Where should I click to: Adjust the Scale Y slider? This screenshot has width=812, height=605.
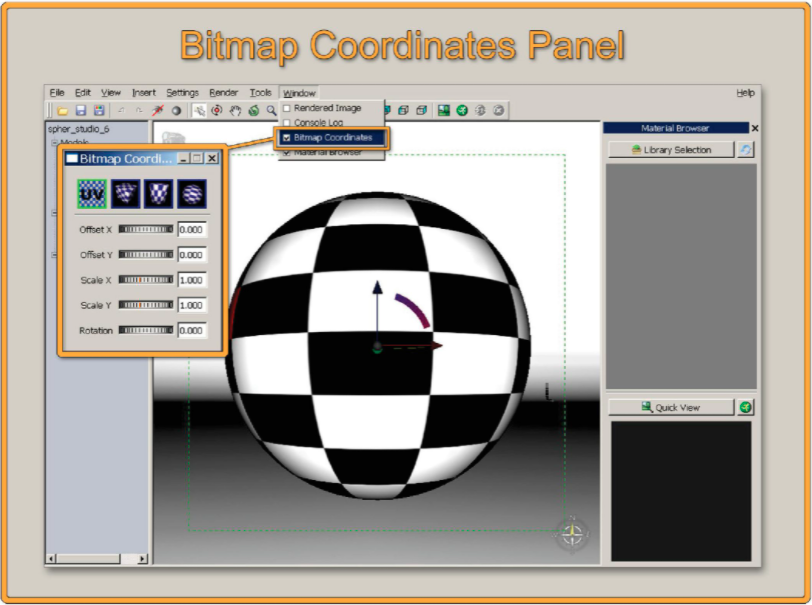146,305
